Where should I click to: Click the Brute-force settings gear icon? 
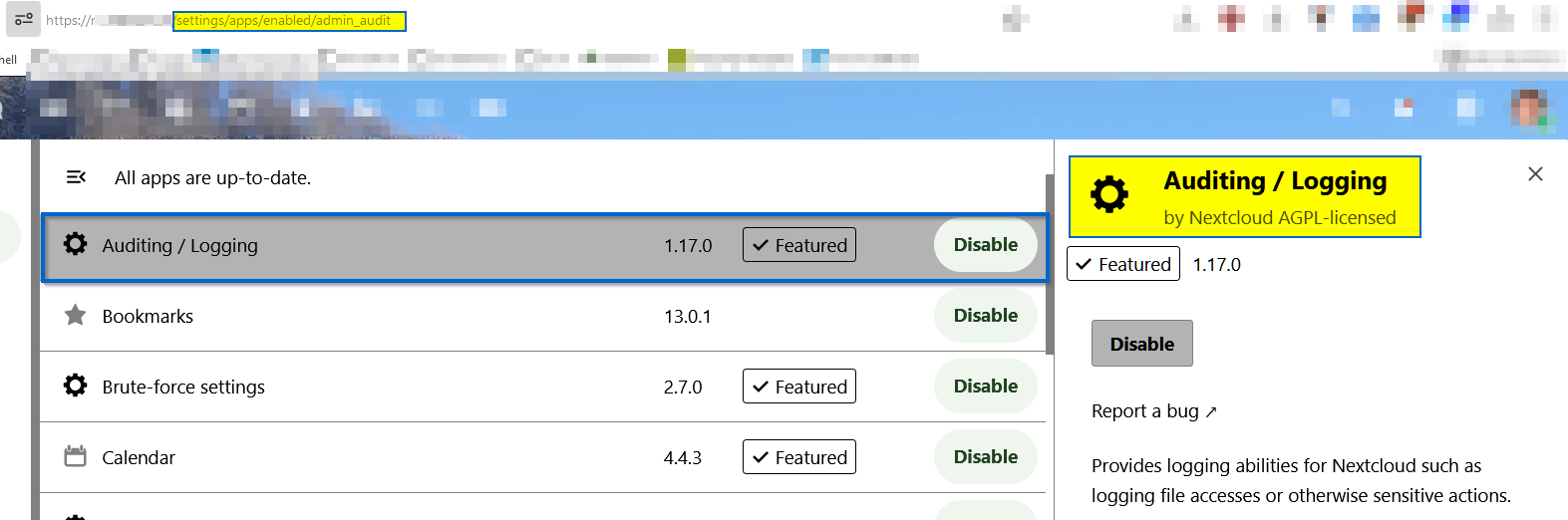[75, 386]
